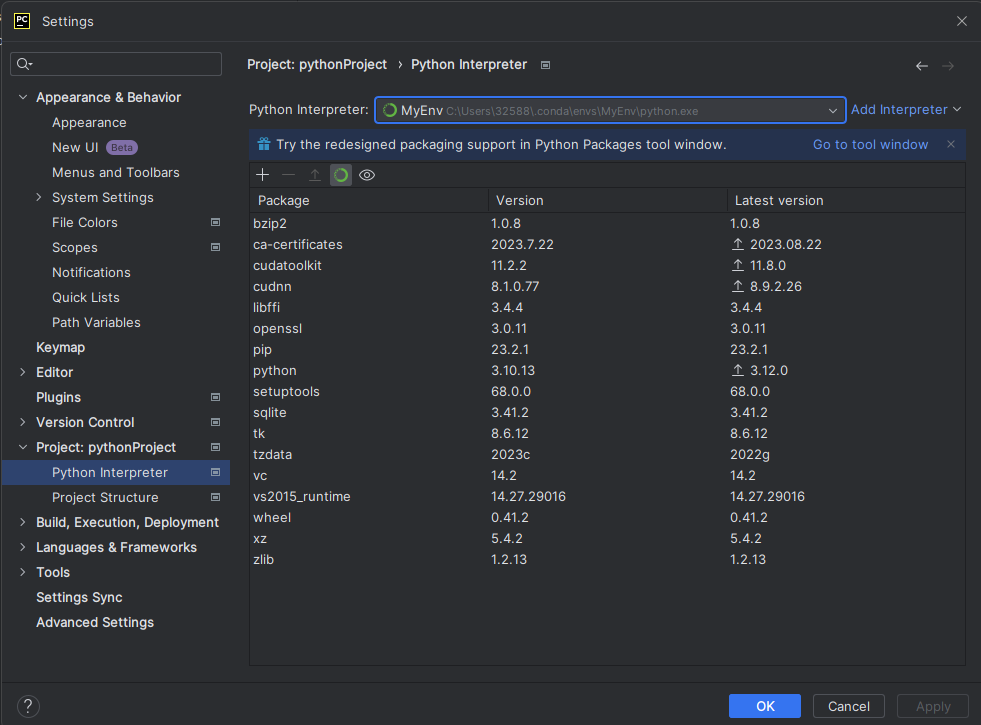Select the setuptools package row
Image resolution: width=981 pixels, height=725 pixels.
[607, 392]
